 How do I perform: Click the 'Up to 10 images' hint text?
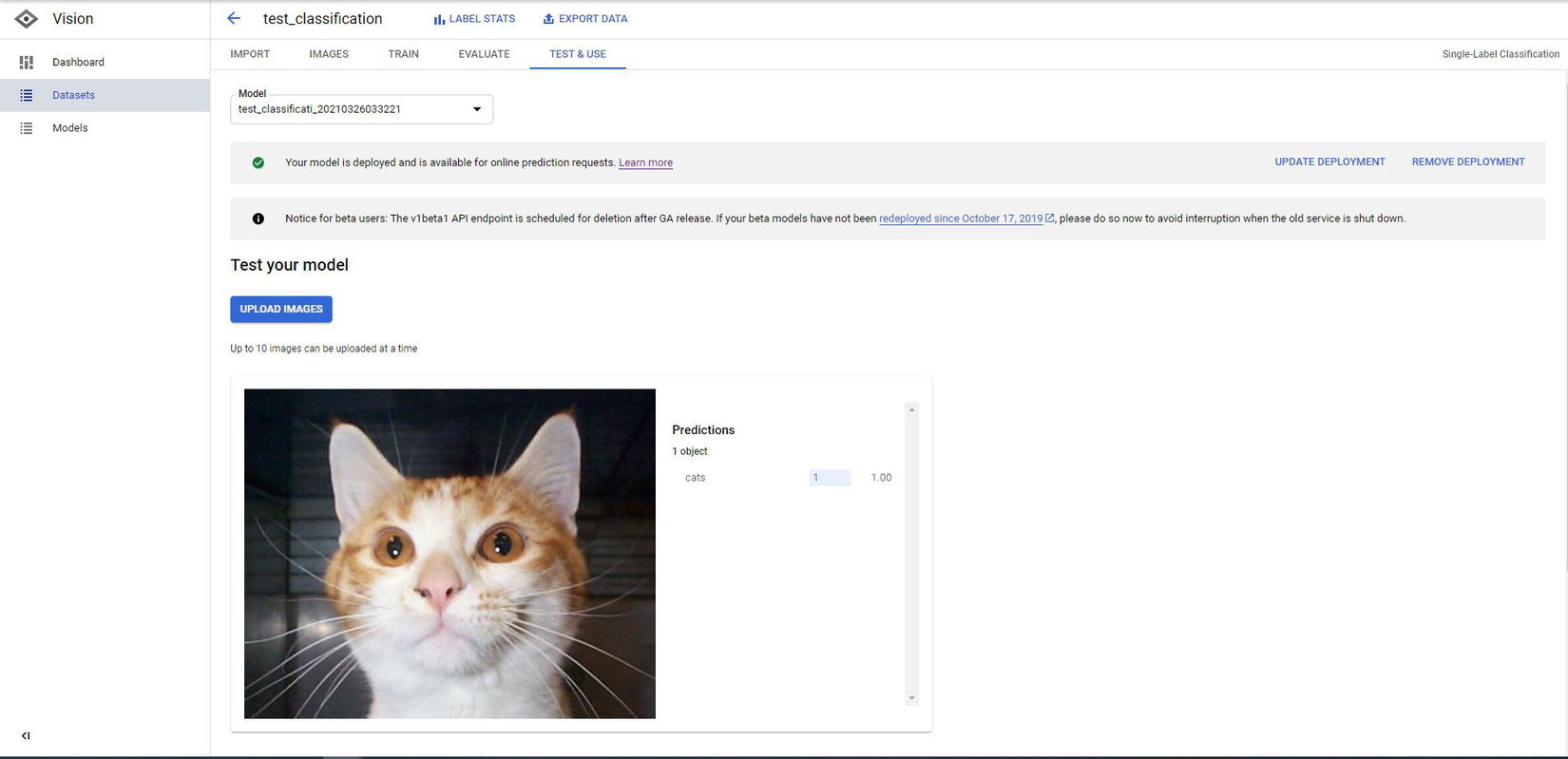pos(324,349)
